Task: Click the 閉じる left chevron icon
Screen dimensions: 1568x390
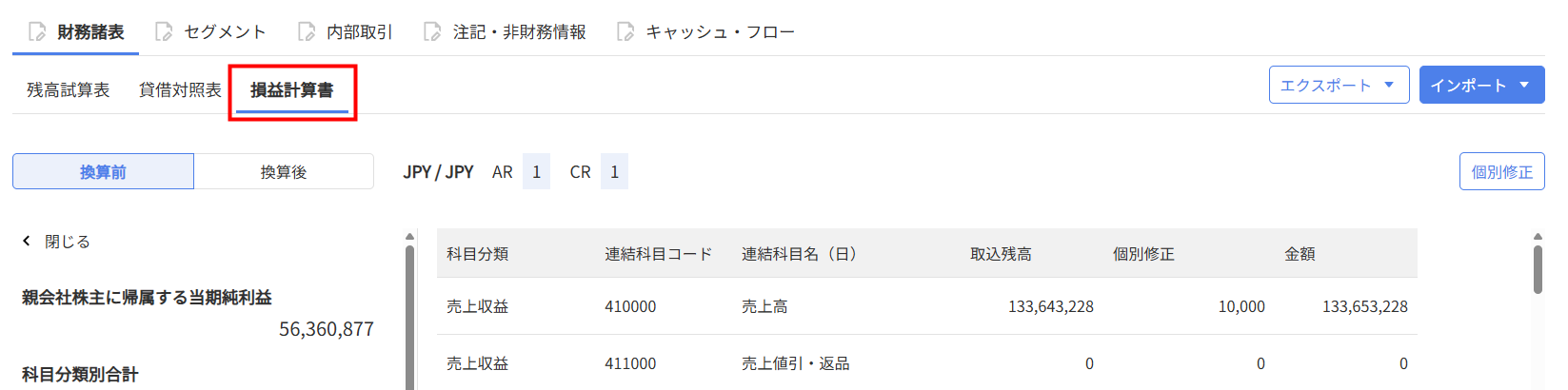Action: click(x=27, y=242)
